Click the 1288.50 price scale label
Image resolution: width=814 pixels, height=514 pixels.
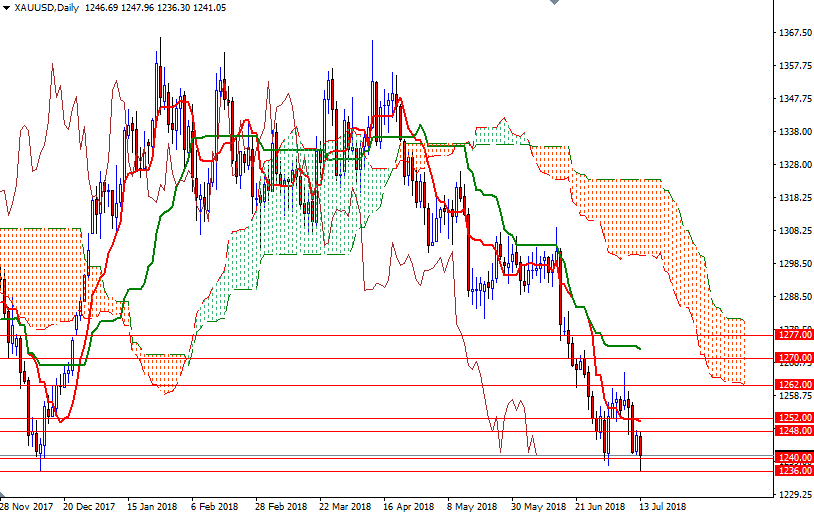(795, 297)
